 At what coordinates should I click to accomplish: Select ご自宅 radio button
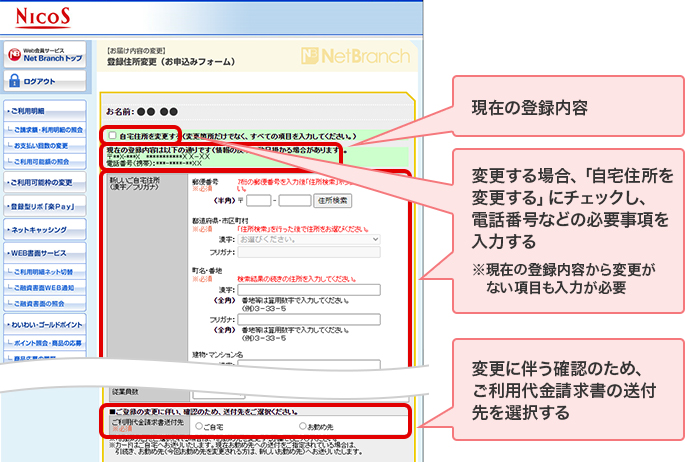[x=199, y=426]
